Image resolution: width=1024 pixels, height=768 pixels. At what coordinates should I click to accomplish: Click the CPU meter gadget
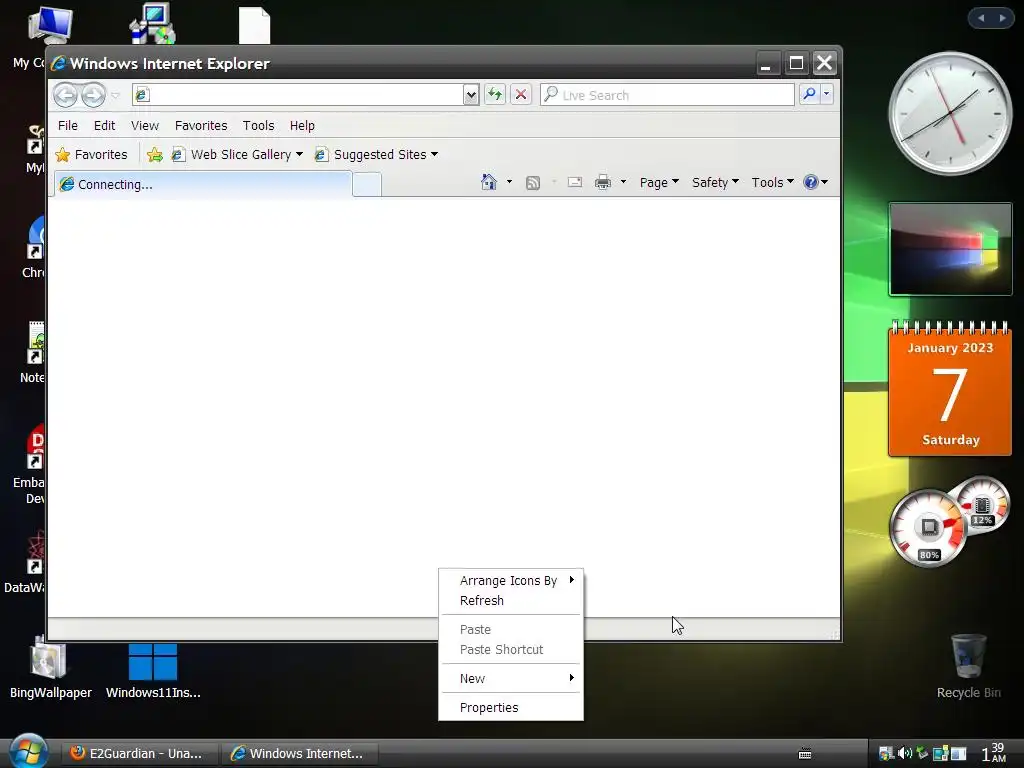pyautogui.click(x=928, y=528)
